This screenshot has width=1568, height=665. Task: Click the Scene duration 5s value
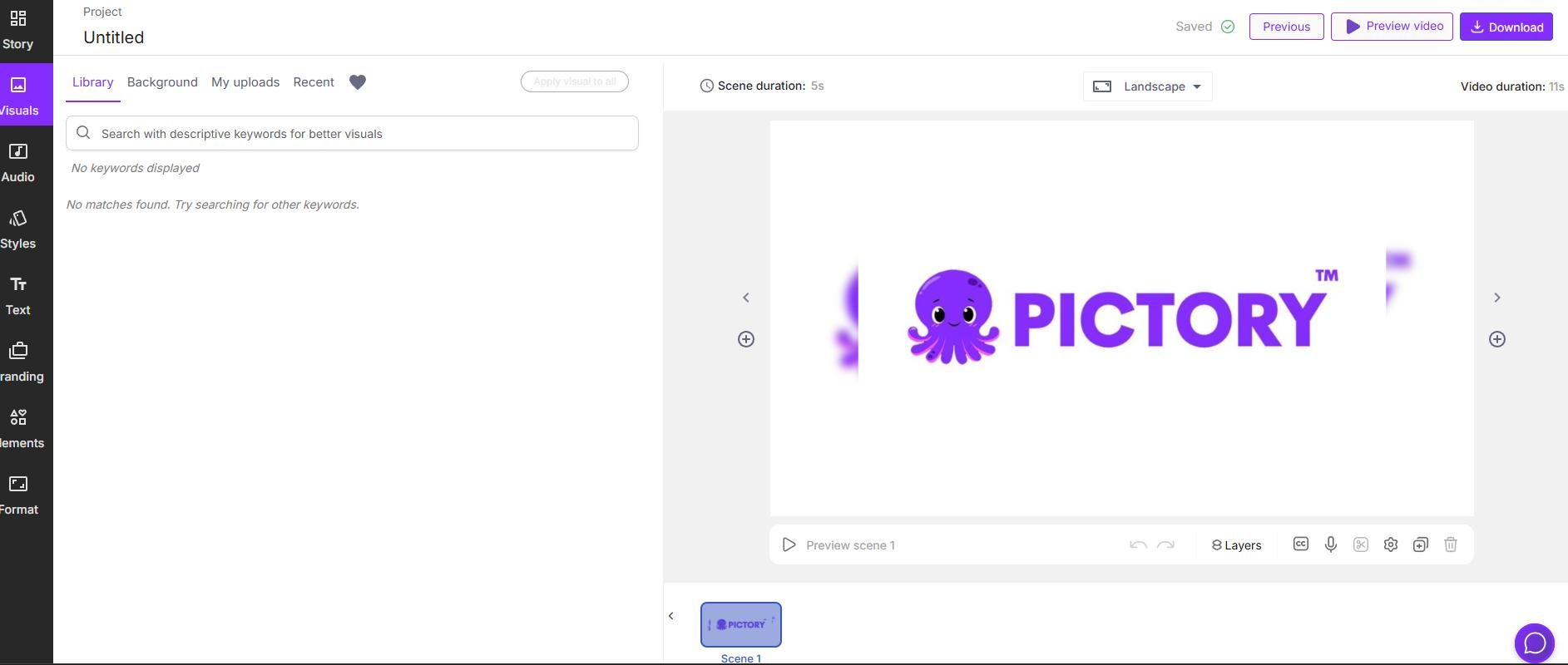(818, 86)
